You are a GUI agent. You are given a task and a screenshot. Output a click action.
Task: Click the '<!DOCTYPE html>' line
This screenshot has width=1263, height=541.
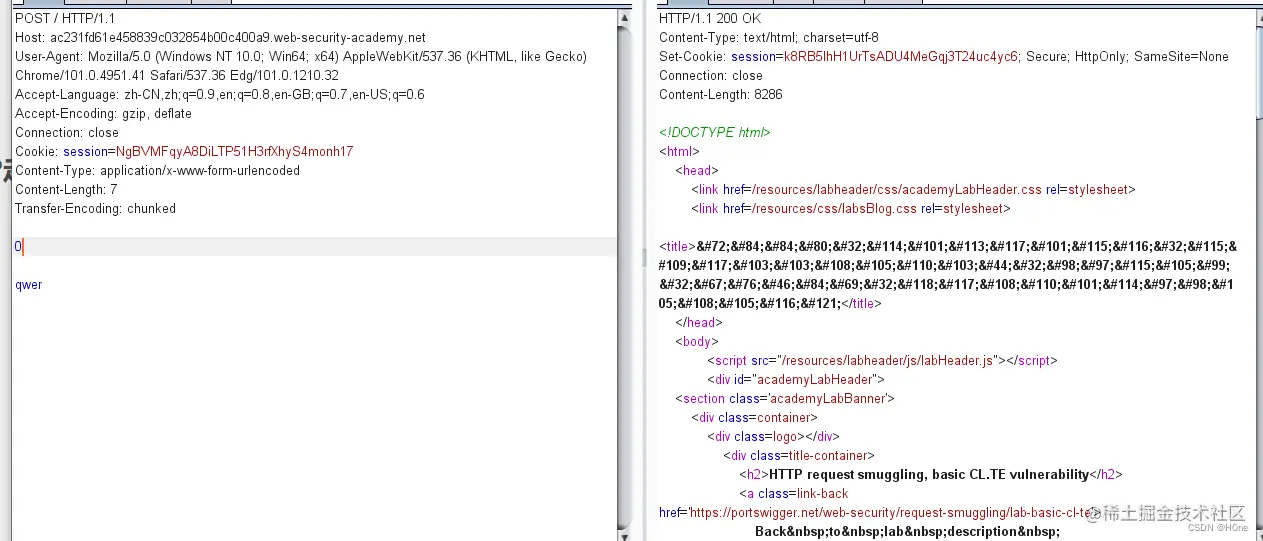click(x=715, y=133)
